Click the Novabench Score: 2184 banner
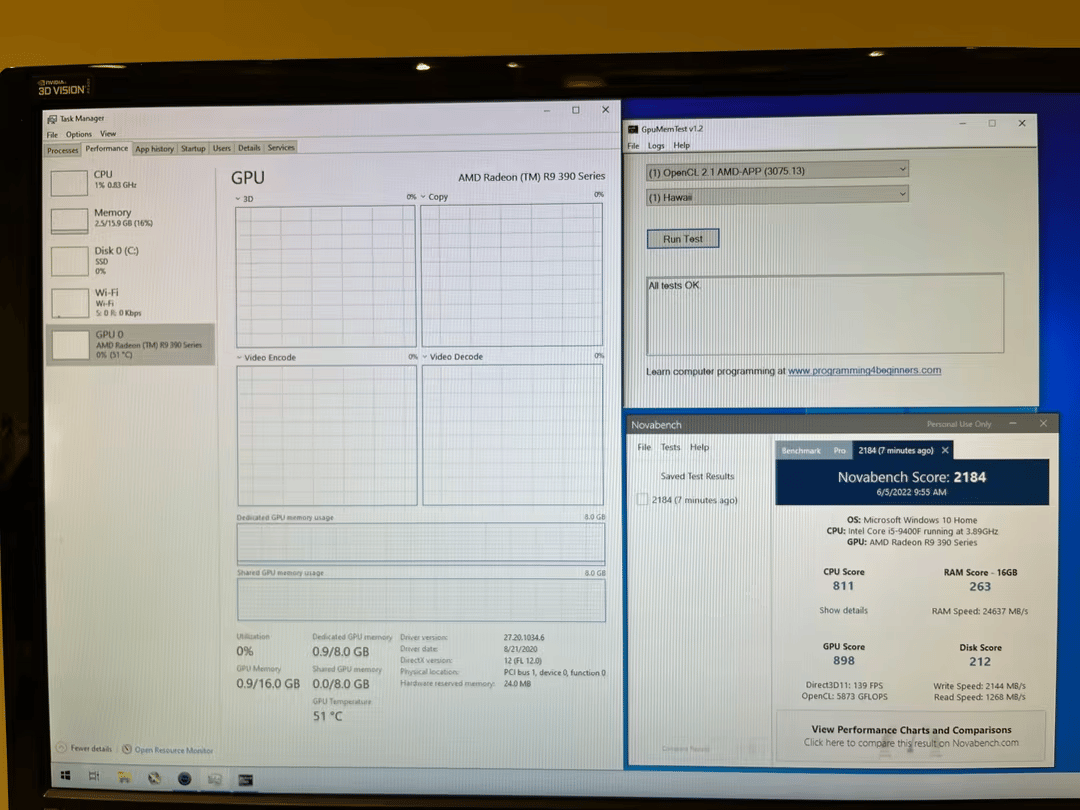This screenshot has width=1080, height=810. click(911, 483)
